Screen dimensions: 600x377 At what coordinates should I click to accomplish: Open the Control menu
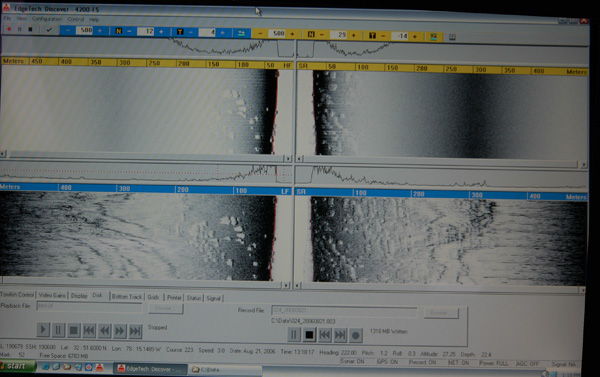[x=75, y=19]
